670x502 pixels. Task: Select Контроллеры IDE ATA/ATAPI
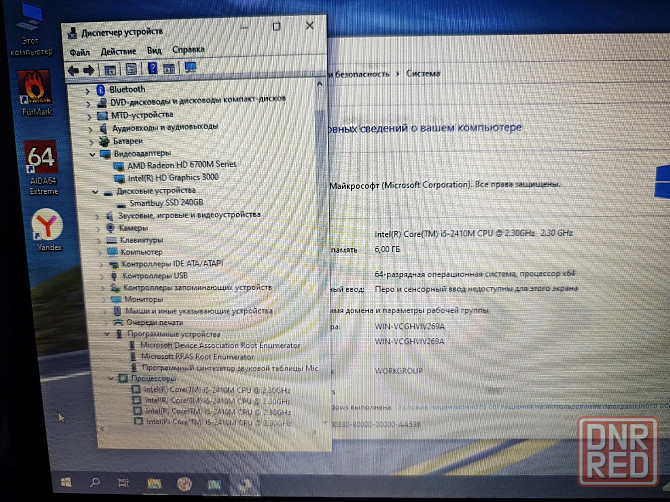point(173,264)
